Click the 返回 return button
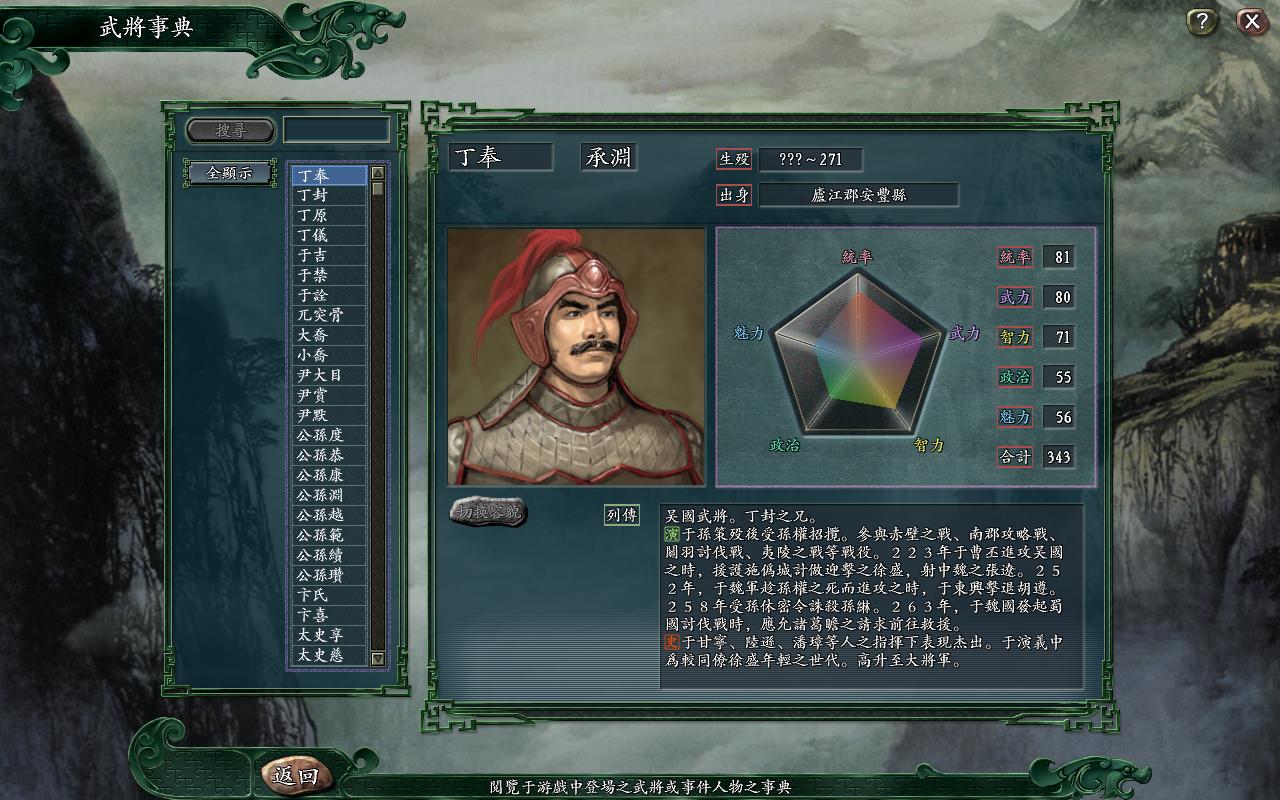The height and width of the screenshot is (800, 1280). click(296, 775)
